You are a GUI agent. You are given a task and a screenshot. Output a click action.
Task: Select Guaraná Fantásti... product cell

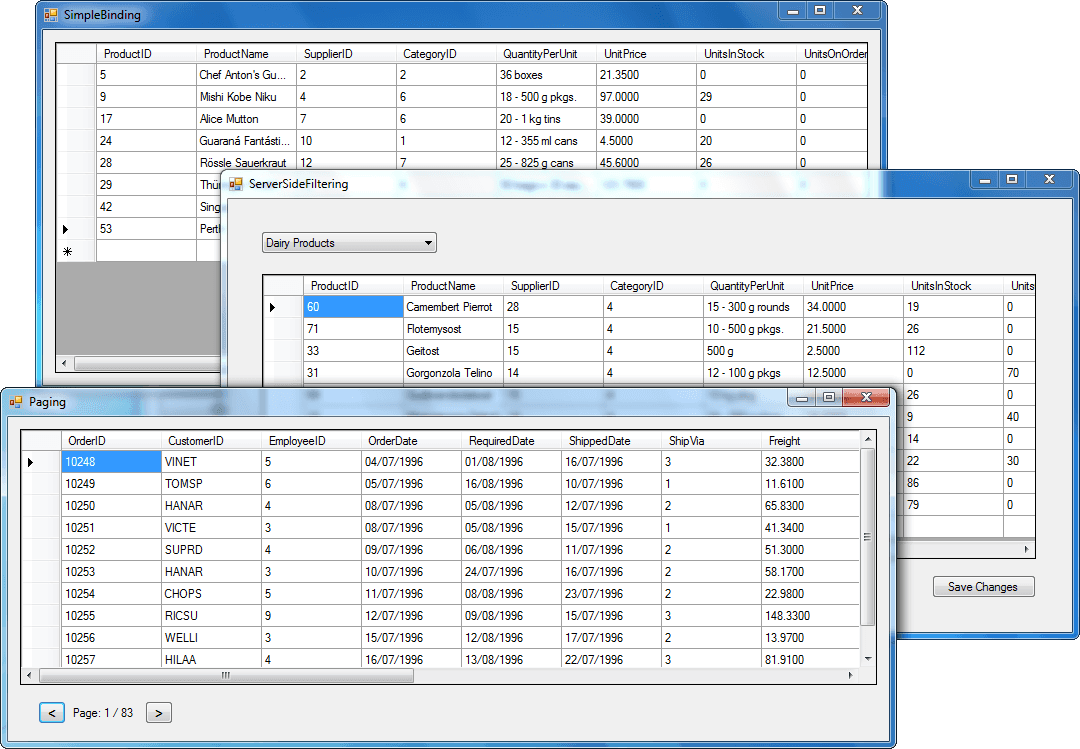pyautogui.click(x=247, y=141)
